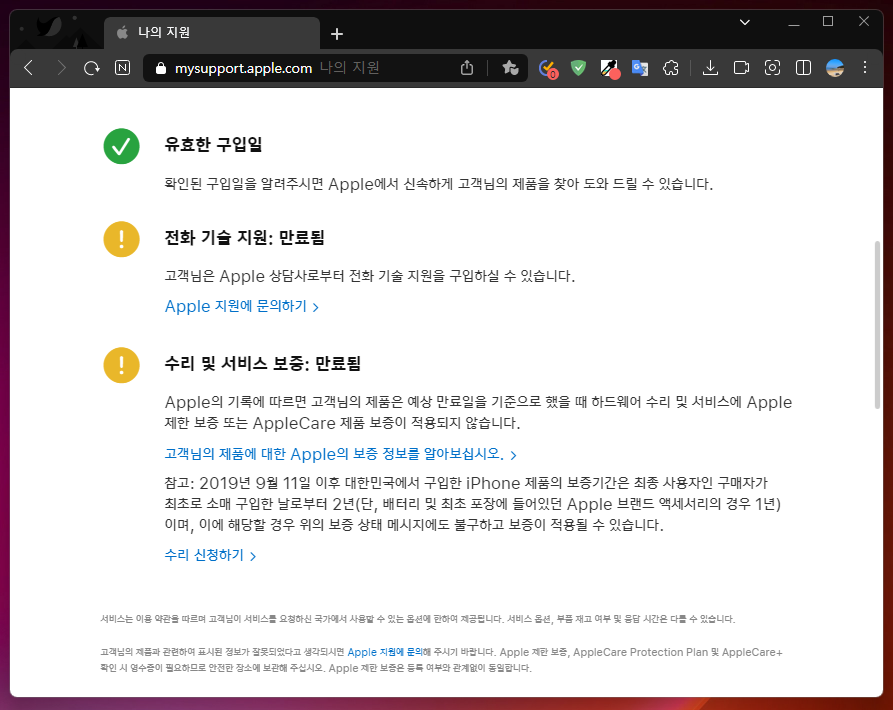Reload the current page
Image resolution: width=893 pixels, height=710 pixels.
92,68
